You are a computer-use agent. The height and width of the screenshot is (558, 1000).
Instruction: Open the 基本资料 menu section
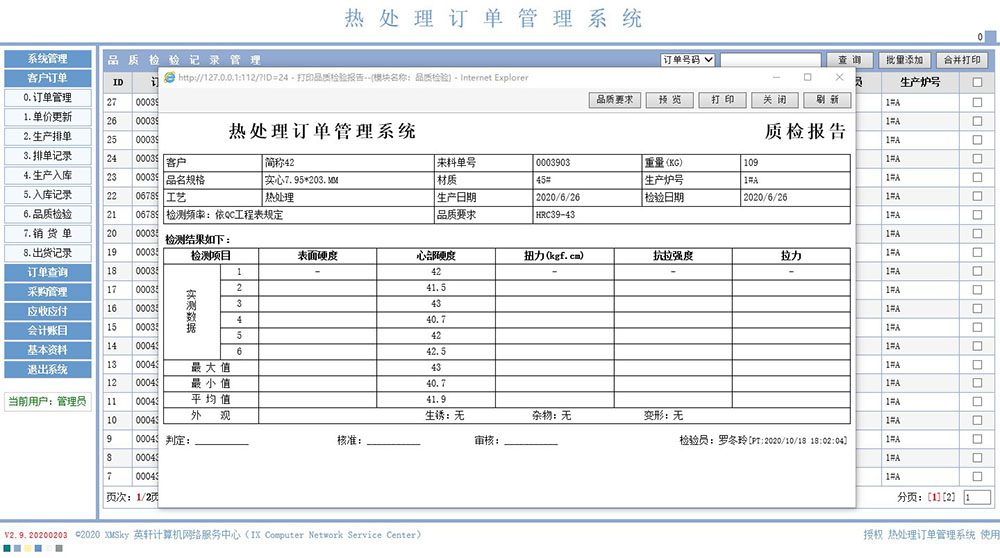48,350
